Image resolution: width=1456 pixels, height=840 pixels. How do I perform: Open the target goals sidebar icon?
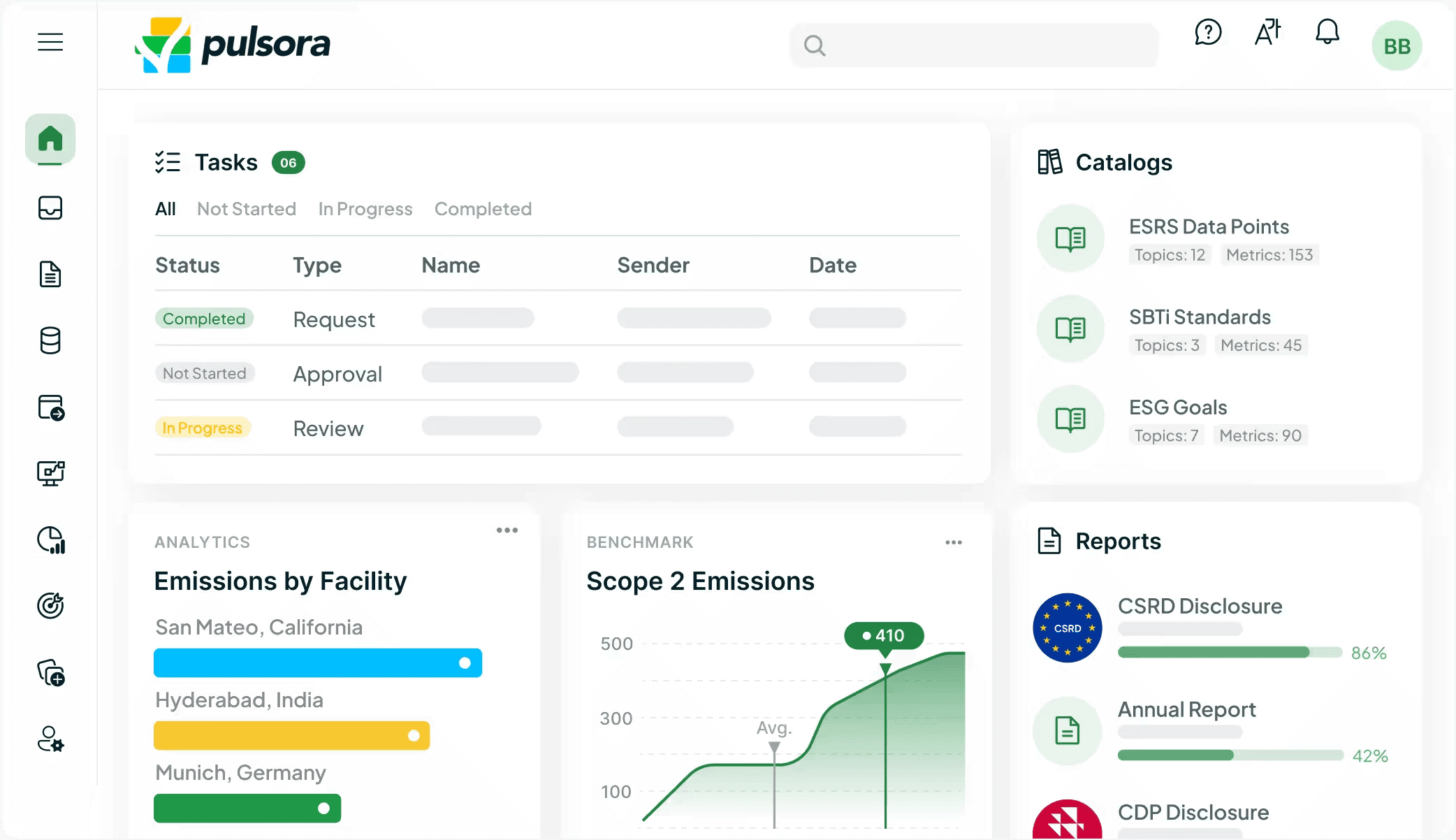click(50, 605)
